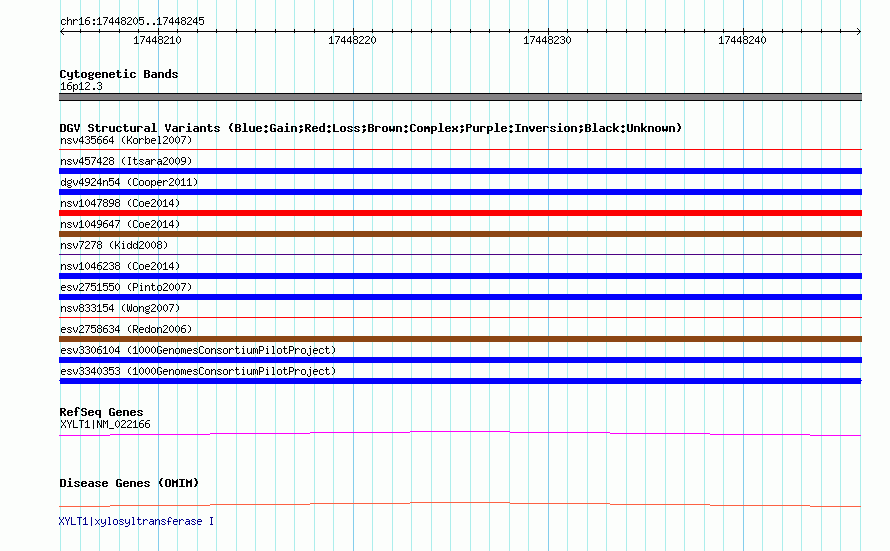
Task: Click the brown bar for esv2758634
Action: pyautogui.click(x=460, y=339)
